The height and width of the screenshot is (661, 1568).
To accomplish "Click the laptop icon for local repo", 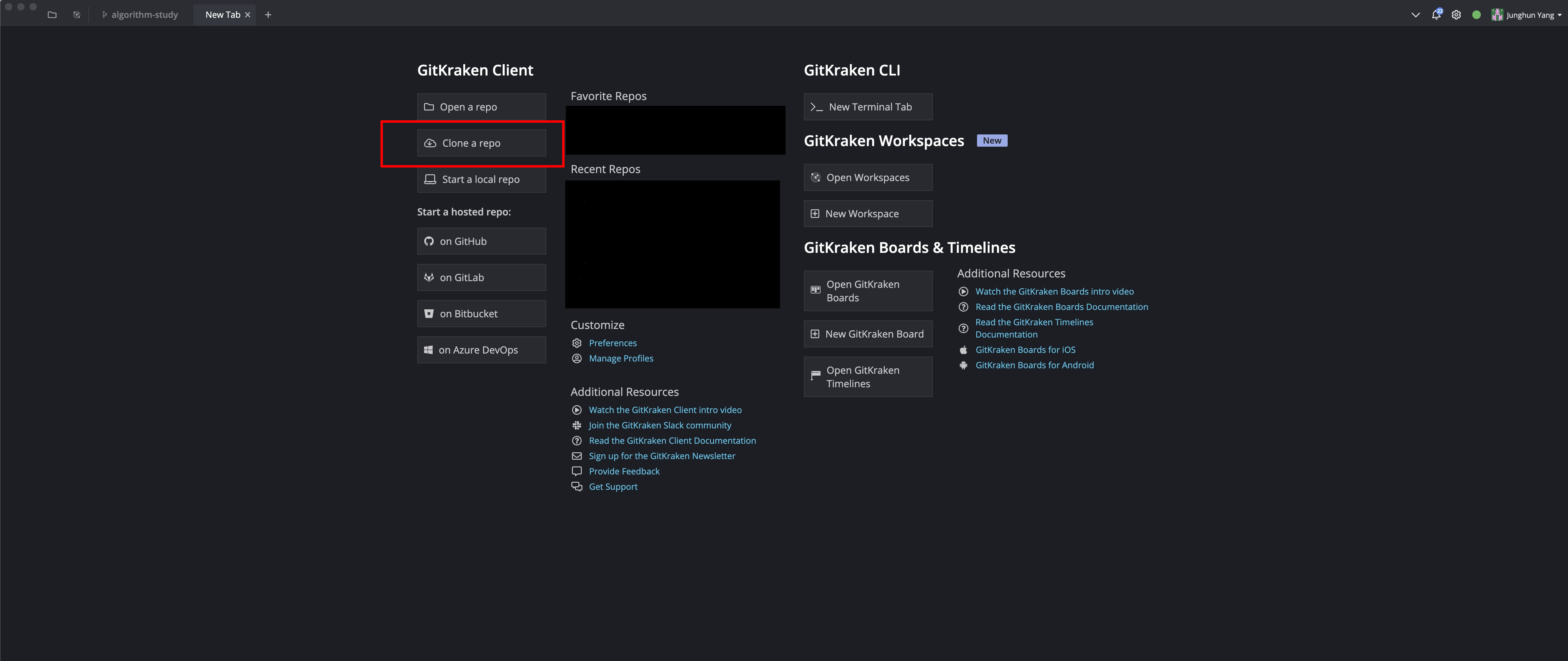I will pos(430,179).
